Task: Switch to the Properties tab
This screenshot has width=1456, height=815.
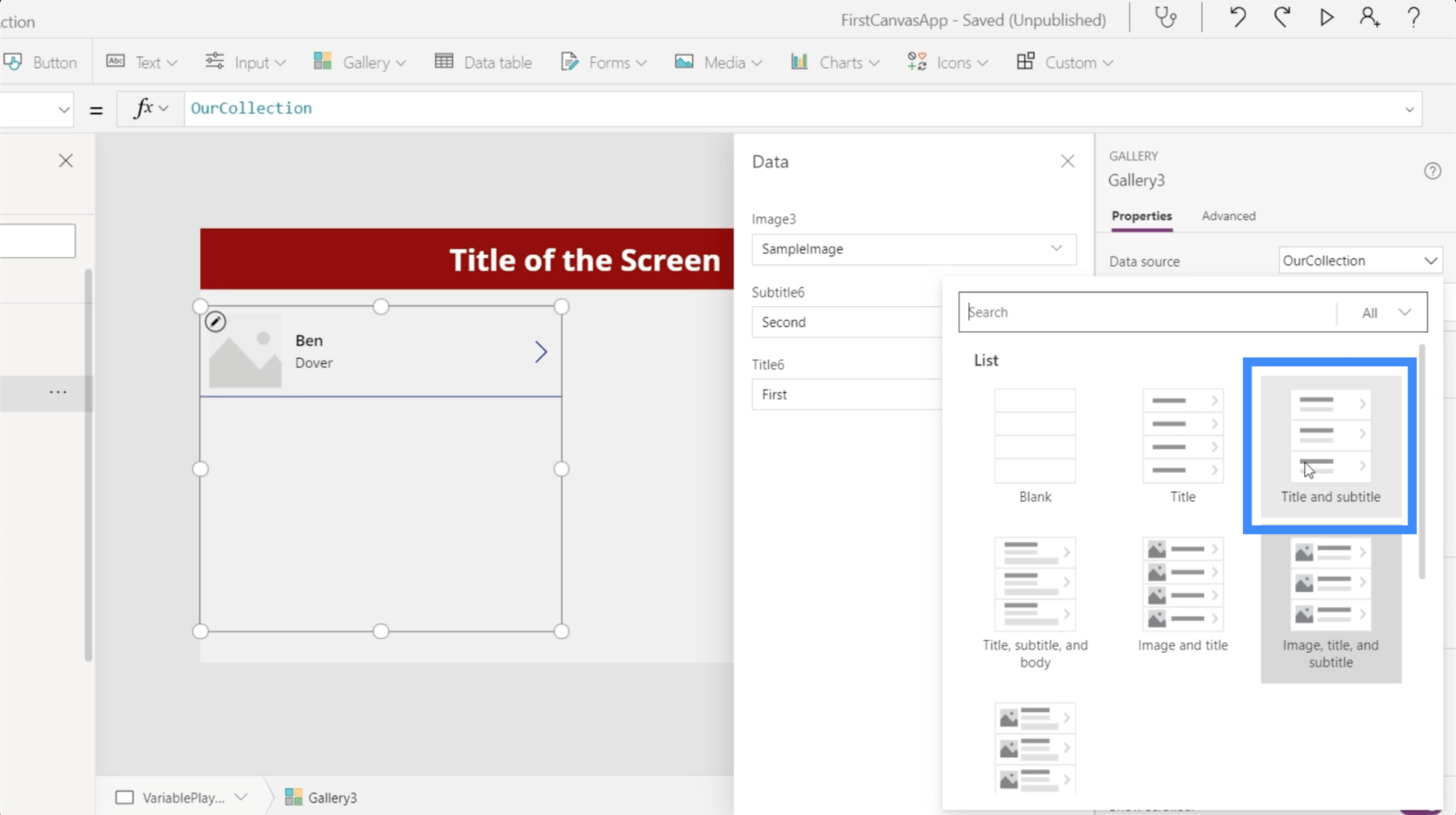Action: [x=1141, y=216]
